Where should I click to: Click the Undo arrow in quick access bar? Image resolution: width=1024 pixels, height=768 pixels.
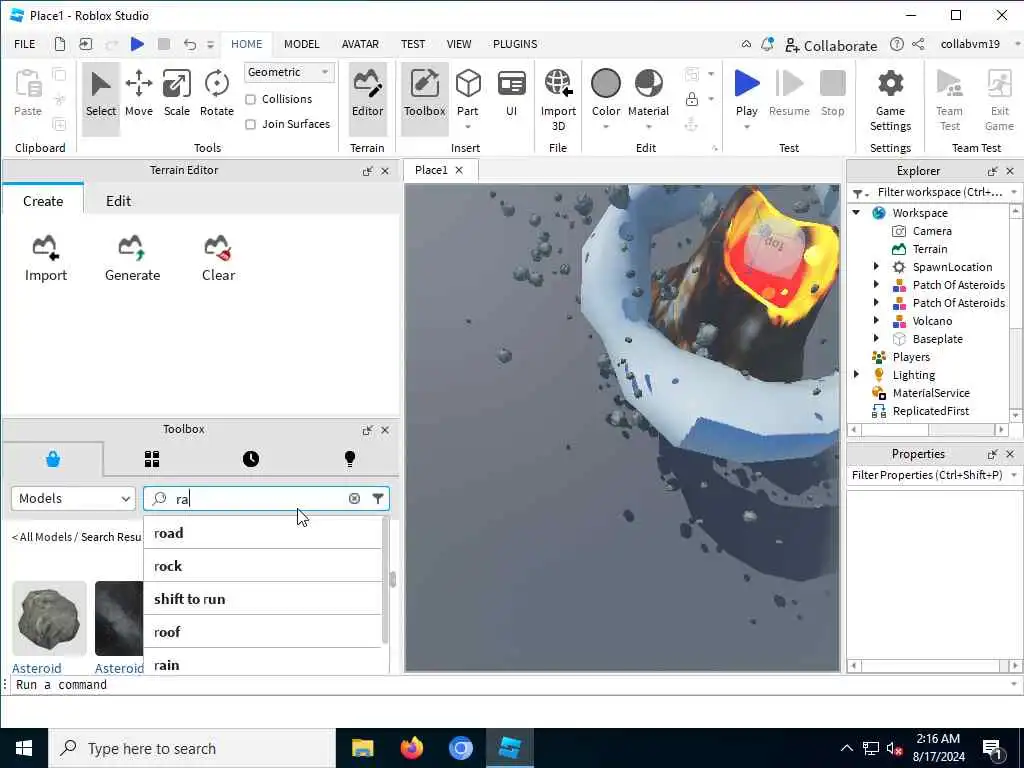pos(189,44)
